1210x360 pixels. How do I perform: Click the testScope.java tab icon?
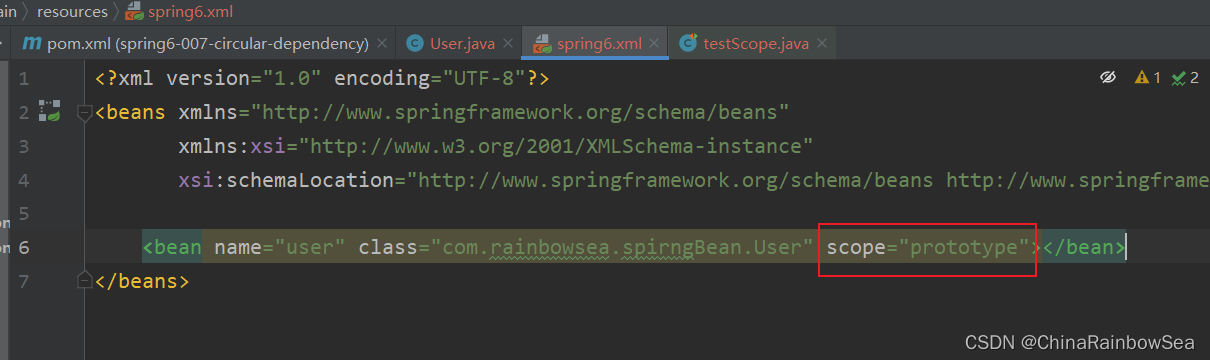688,44
